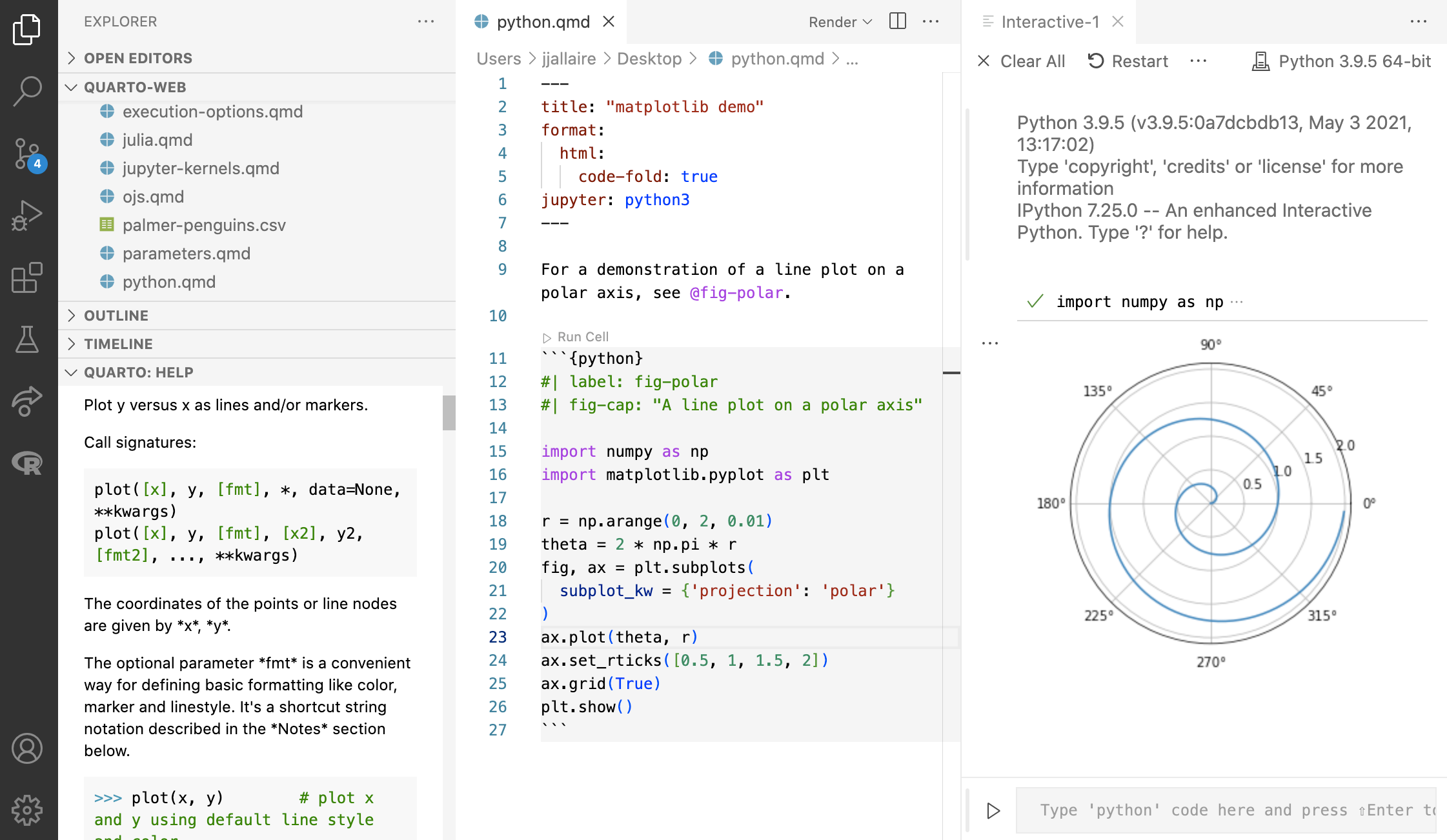Toggle the Run Cell button above line 11
The width and height of the screenshot is (1447, 840).
click(x=576, y=336)
